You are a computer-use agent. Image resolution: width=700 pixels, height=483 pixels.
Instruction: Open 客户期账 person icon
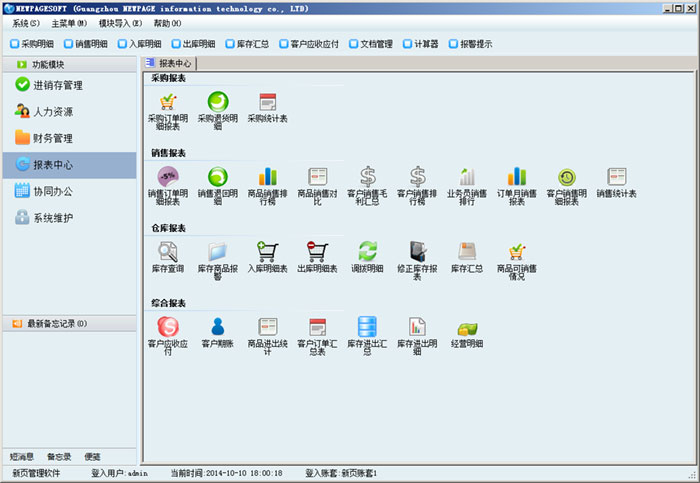tap(218, 327)
